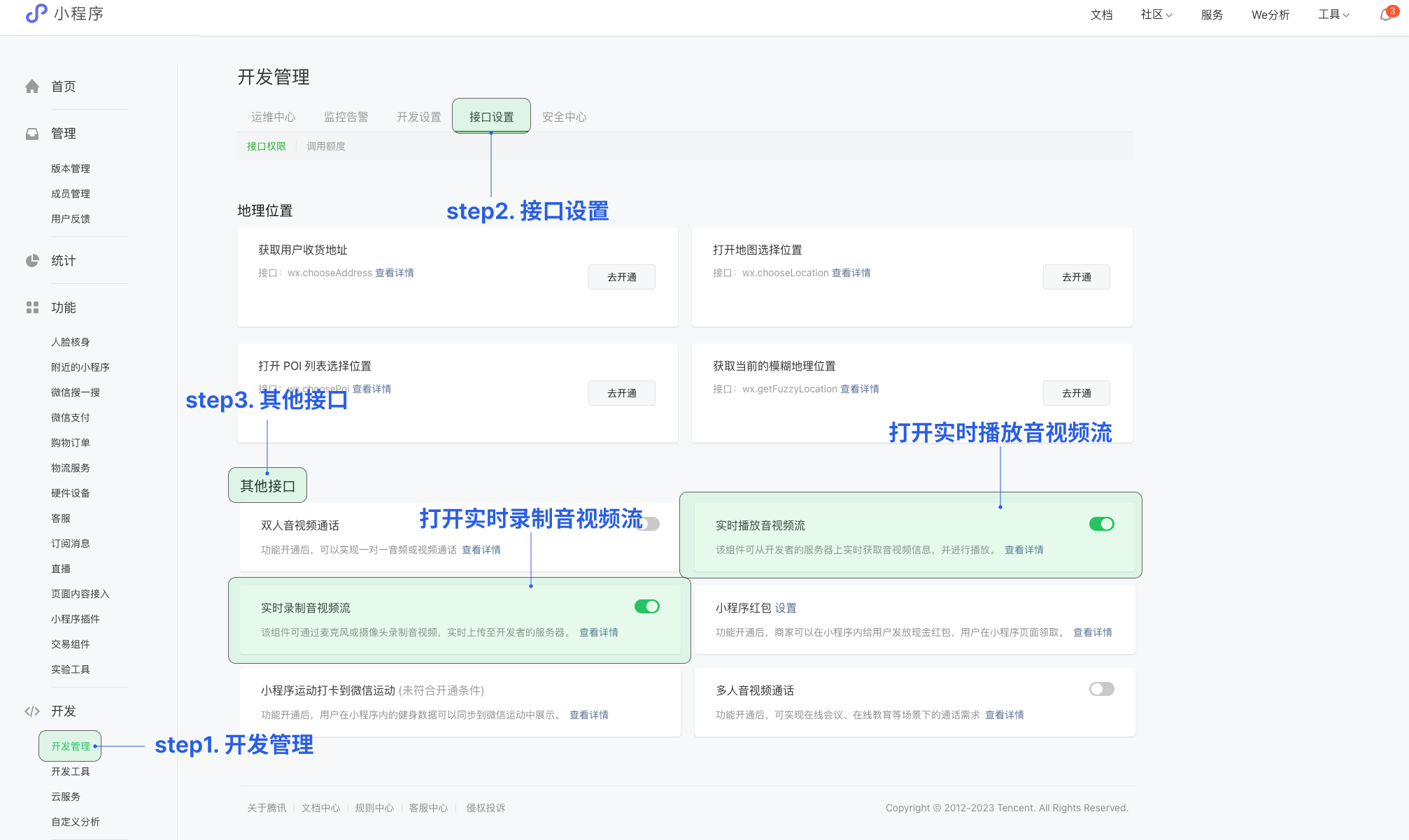Enable the 多人音视频通话 toggle

1101,689
